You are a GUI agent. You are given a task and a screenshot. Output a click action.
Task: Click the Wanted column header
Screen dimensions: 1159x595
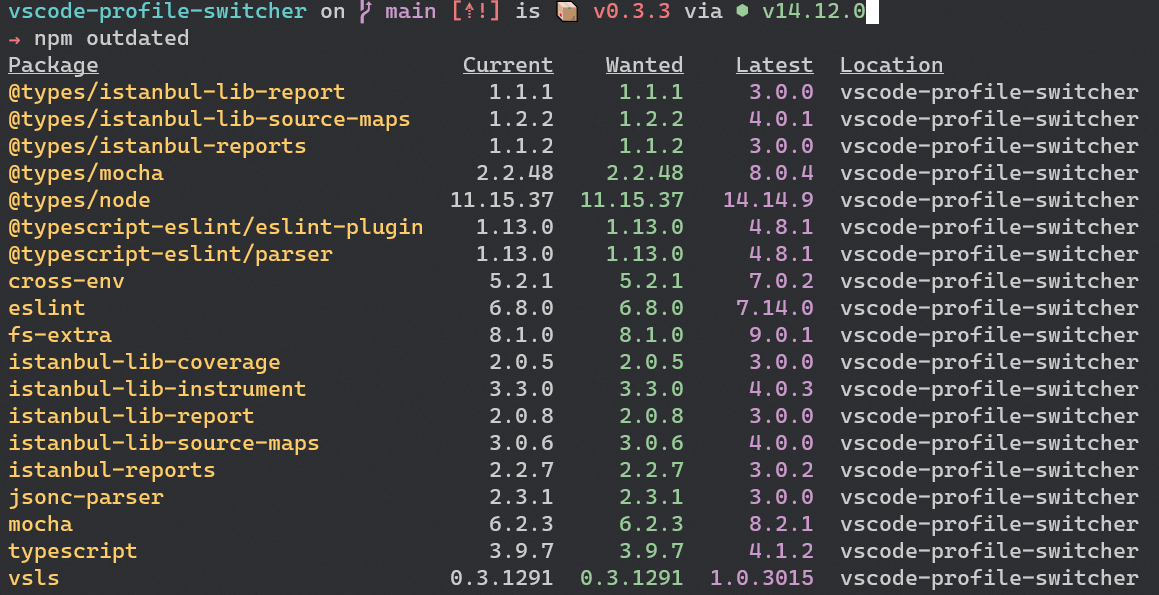[645, 66]
